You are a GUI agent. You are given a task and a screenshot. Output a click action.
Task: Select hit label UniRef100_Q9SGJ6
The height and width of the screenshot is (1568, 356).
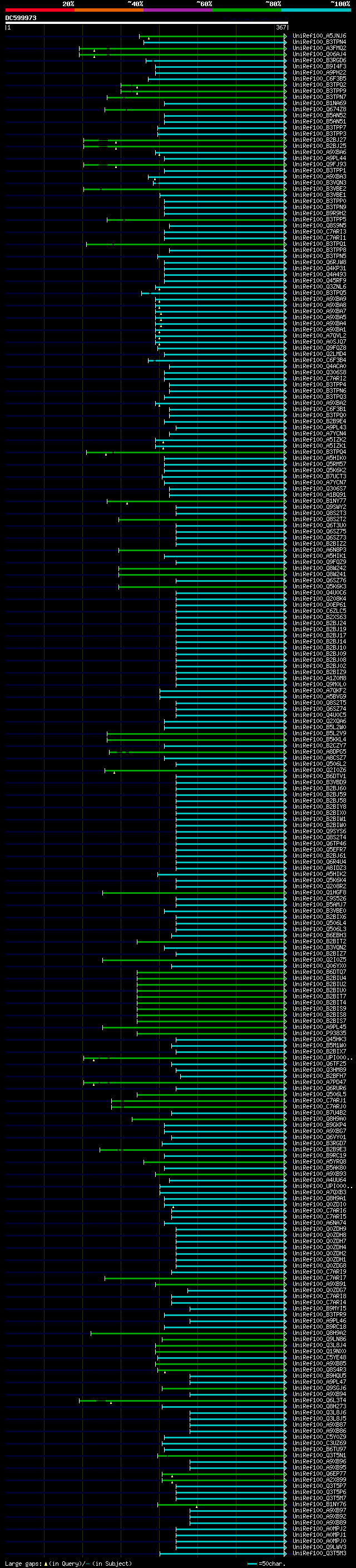coord(319,1388)
